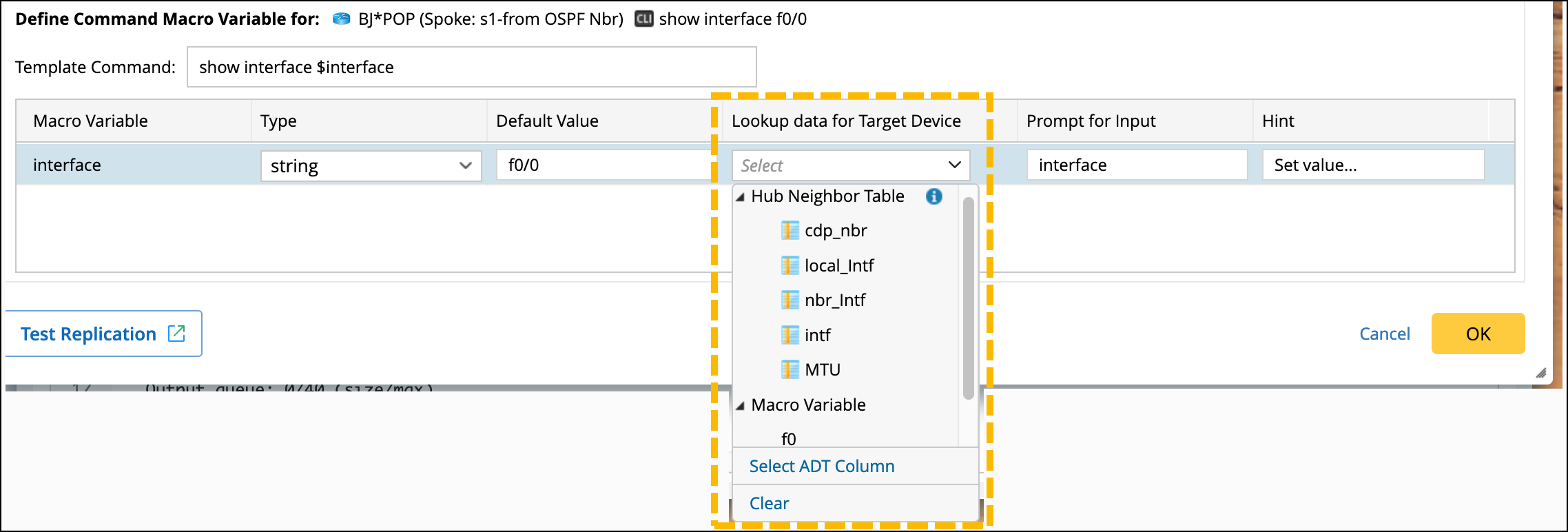Click the Test Replication external link icon
Image resolution: width=1568 pixels, height=532 pixels.
(177, 334)
